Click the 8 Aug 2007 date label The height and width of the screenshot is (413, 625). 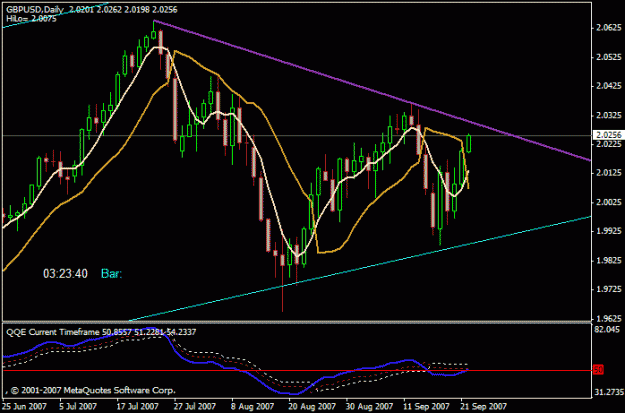tap(253, 407)
